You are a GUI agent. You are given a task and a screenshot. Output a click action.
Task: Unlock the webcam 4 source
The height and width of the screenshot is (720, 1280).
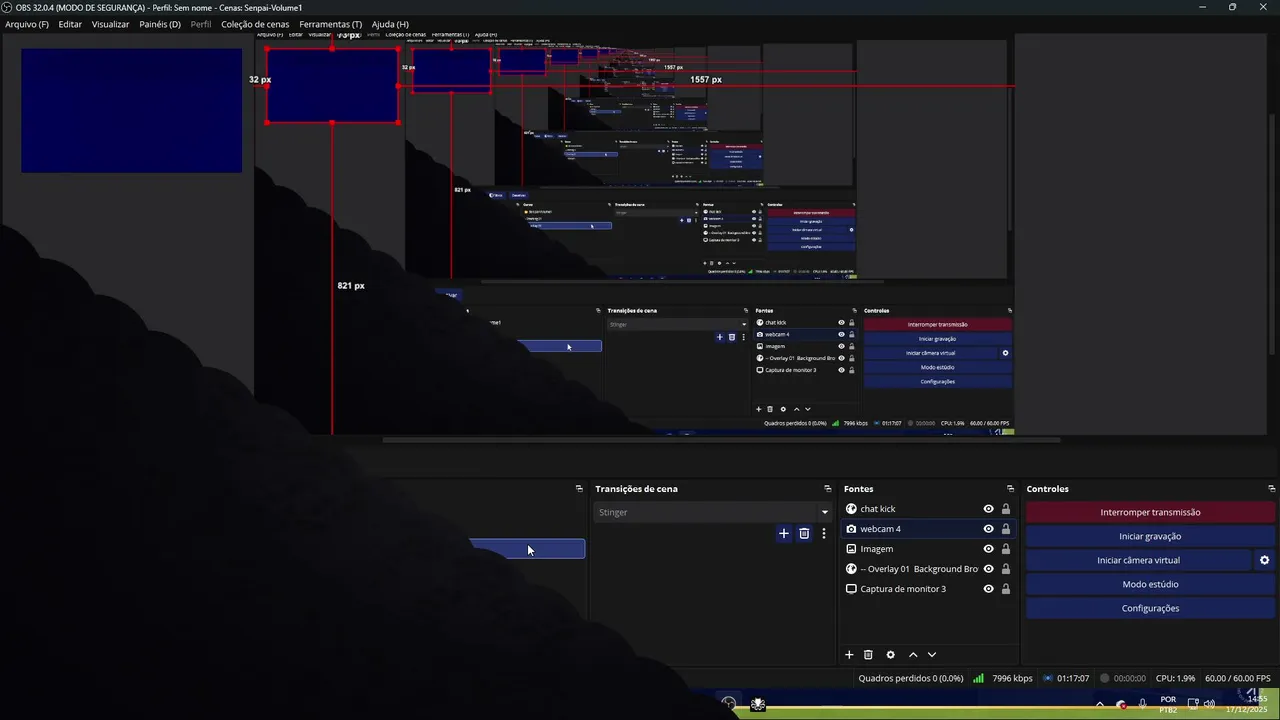click(x=1006, y=529)
